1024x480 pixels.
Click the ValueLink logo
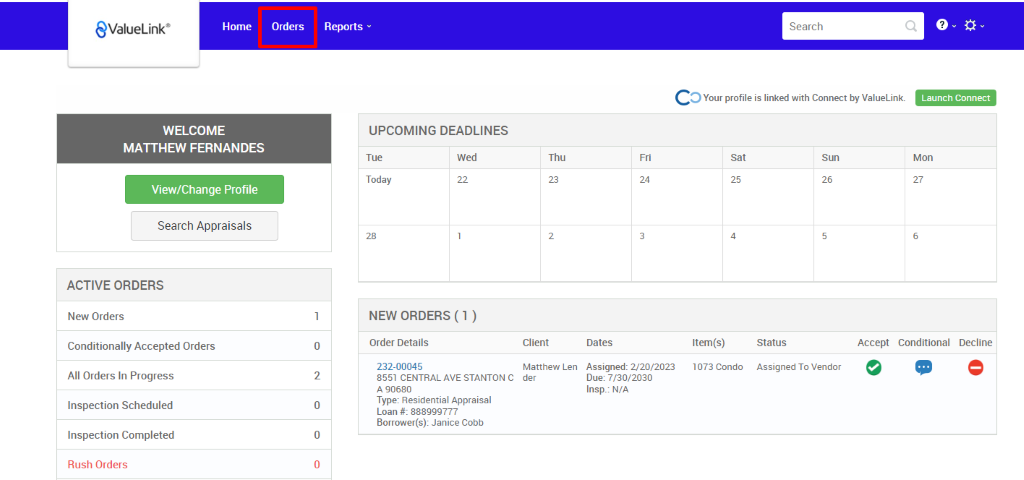click(133, 29)
